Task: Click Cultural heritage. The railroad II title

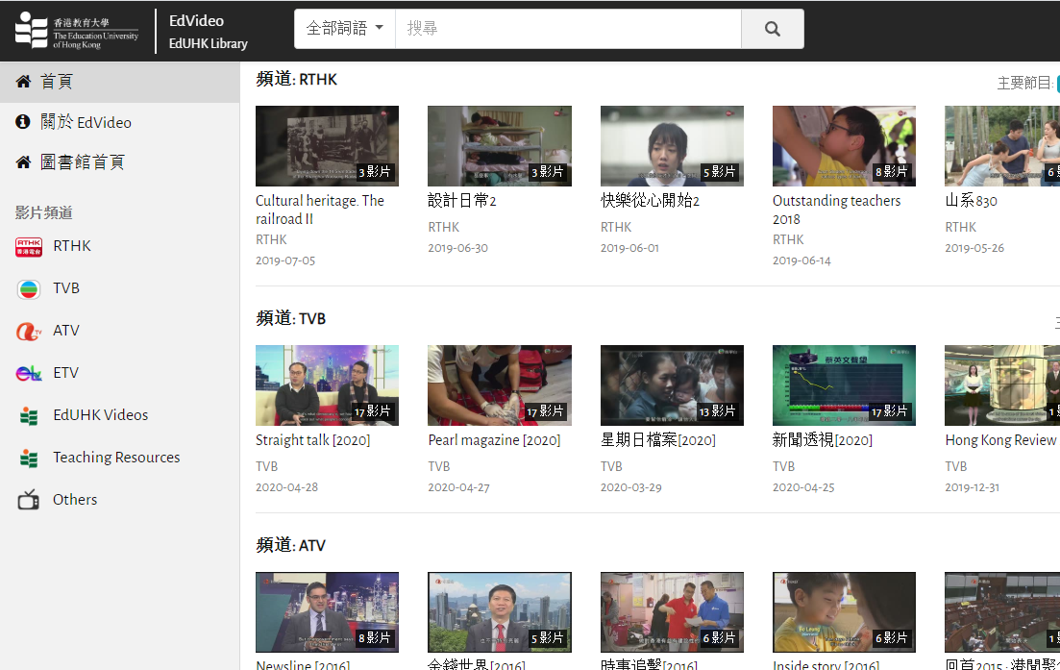Action: (x=320, y=210)
